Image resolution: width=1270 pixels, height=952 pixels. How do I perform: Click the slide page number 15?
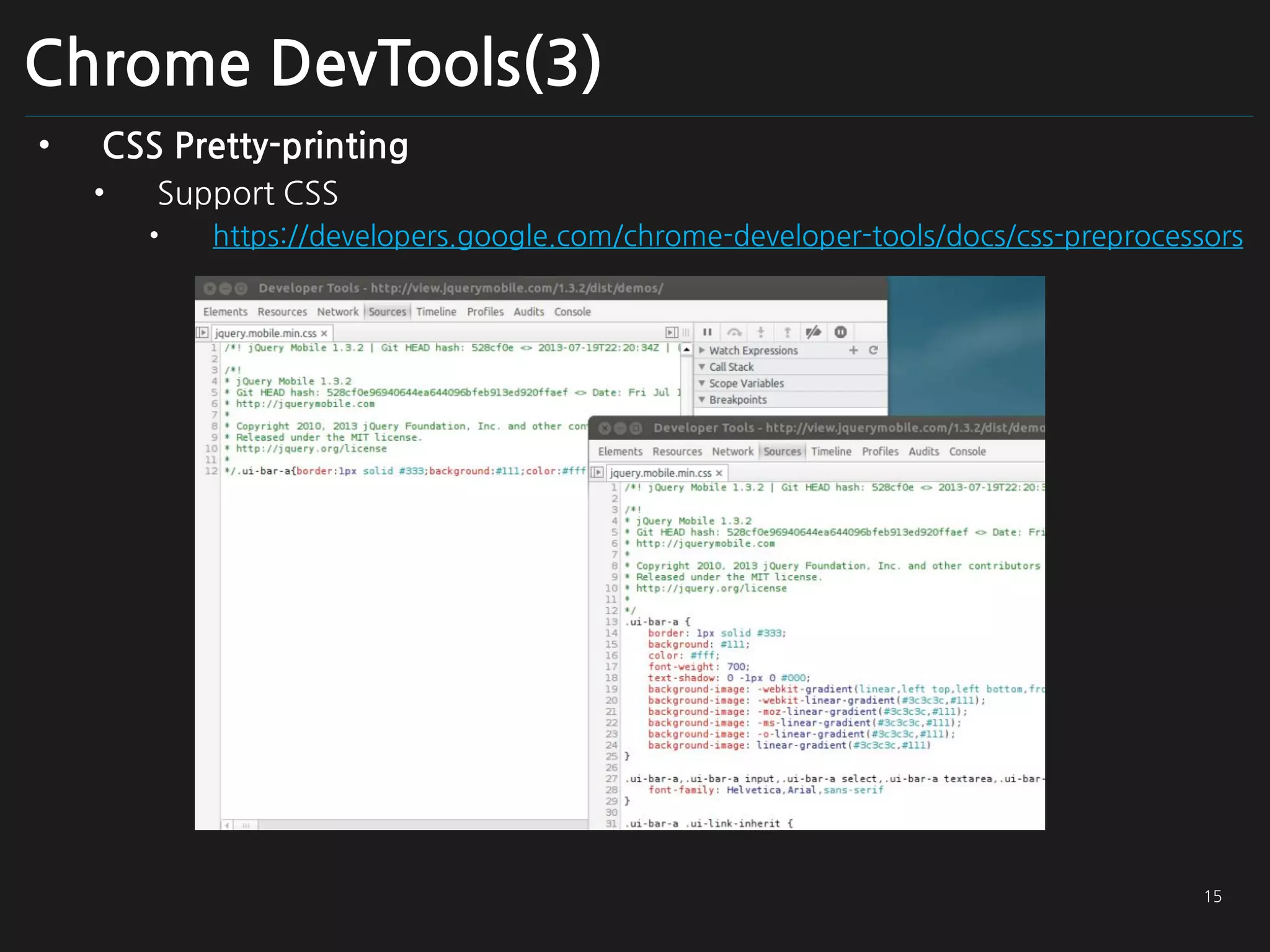(1213, 896)
